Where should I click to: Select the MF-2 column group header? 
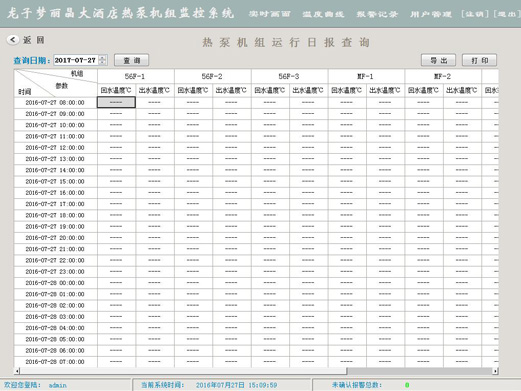pyautogui.click(x=443, y=76)
